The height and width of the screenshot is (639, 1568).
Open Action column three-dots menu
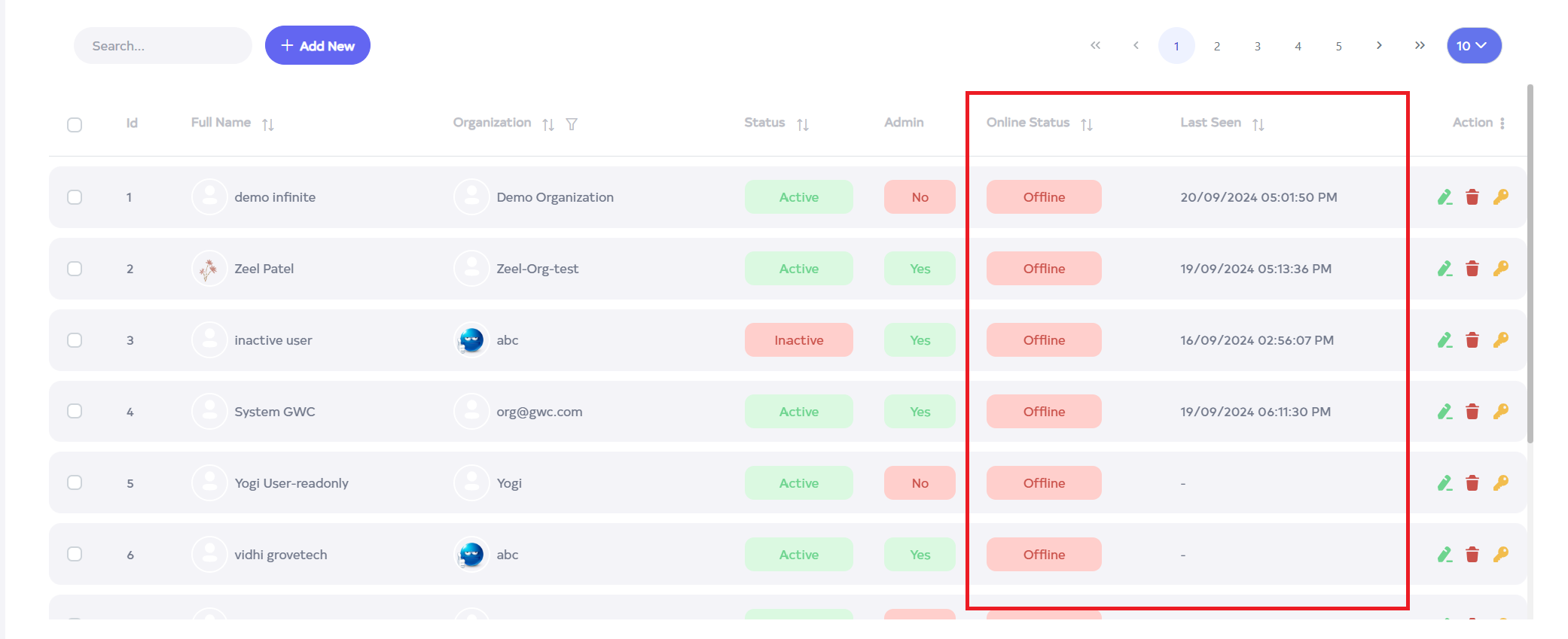coord(1502,123)
